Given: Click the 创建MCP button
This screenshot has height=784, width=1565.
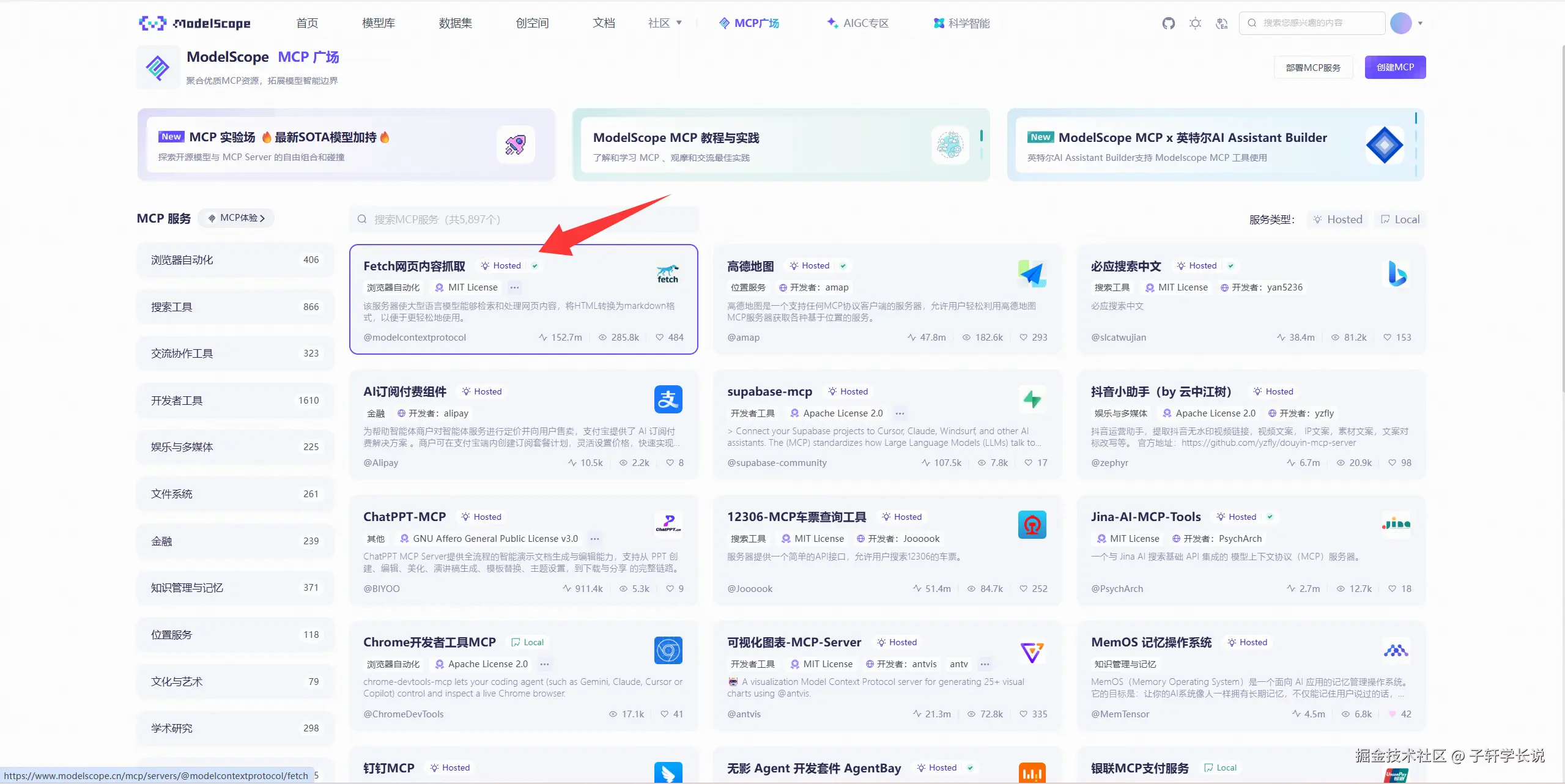Looking at the screenshot, I should pyautogui.click(x=1394, y=67).
